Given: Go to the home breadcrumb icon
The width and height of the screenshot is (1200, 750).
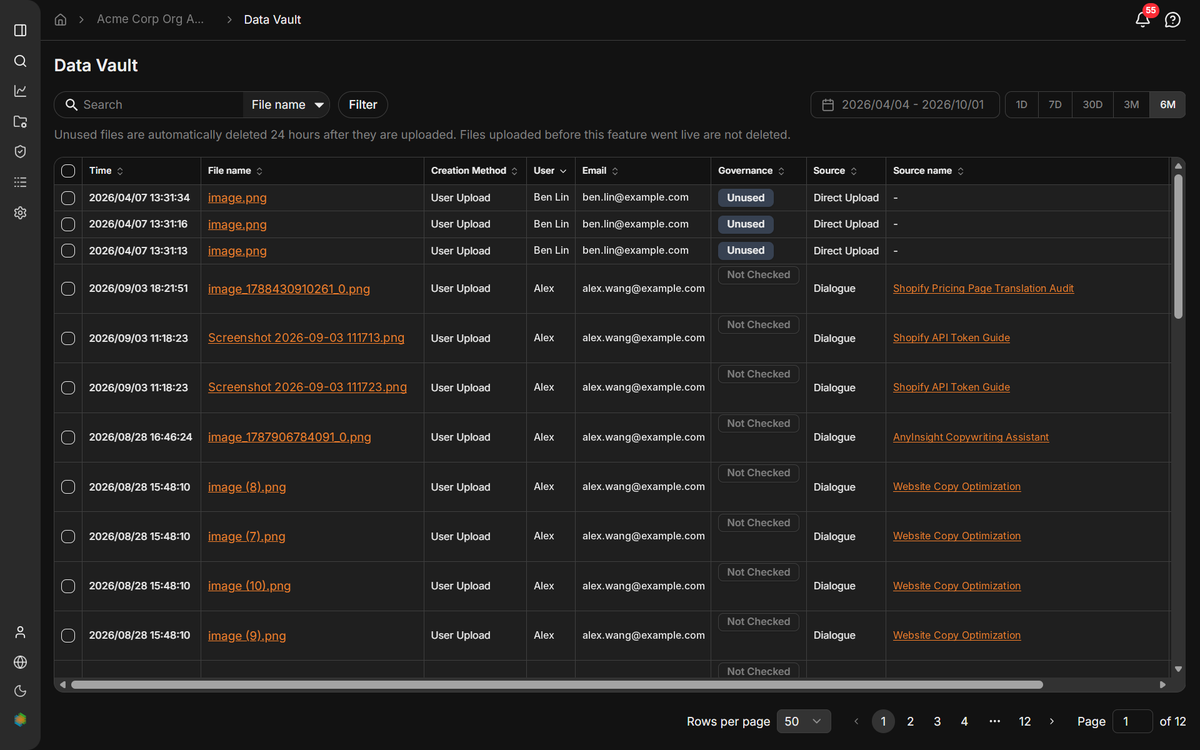Looking at the screenshot, I should point(61,19).
